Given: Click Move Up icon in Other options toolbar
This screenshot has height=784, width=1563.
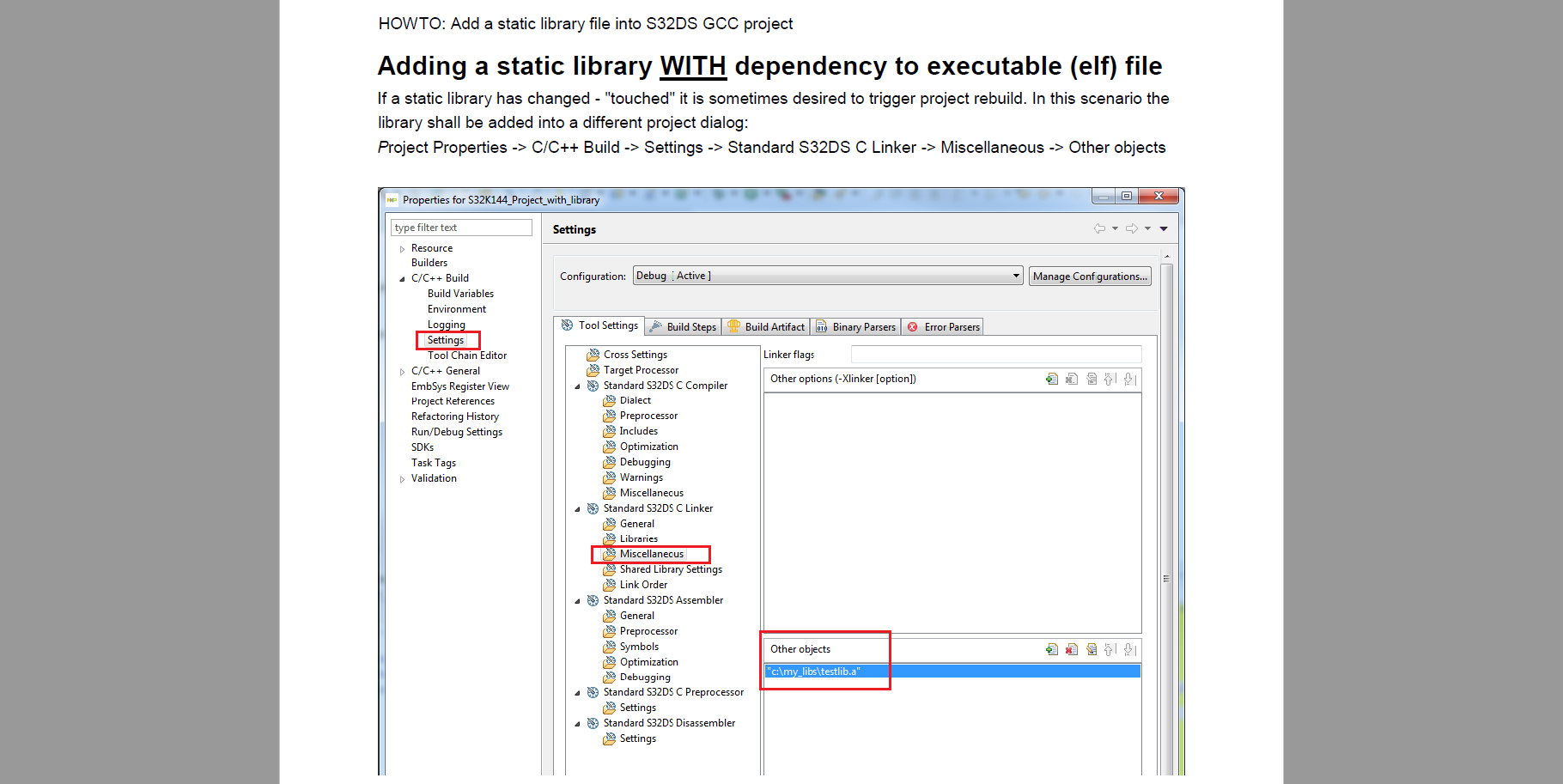Looking at the screenshot, I should coord(1110,379).
